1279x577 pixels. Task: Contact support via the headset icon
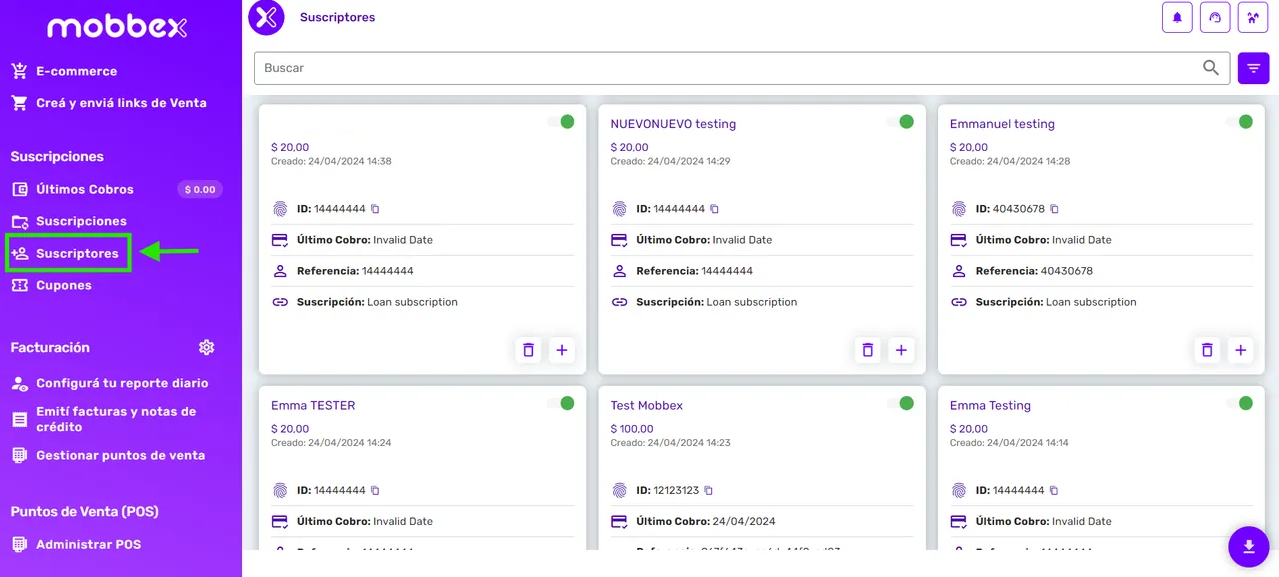1215,17
